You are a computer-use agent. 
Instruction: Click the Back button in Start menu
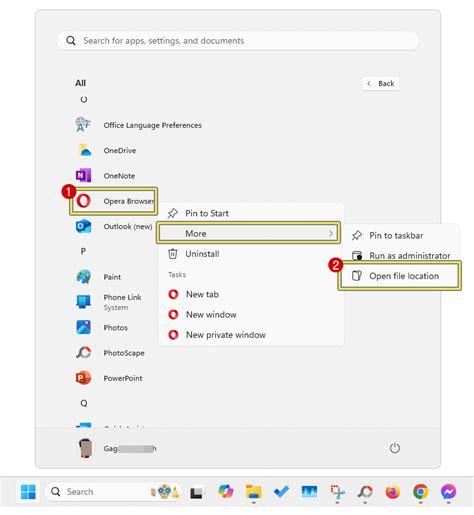[x=381, y=83]
